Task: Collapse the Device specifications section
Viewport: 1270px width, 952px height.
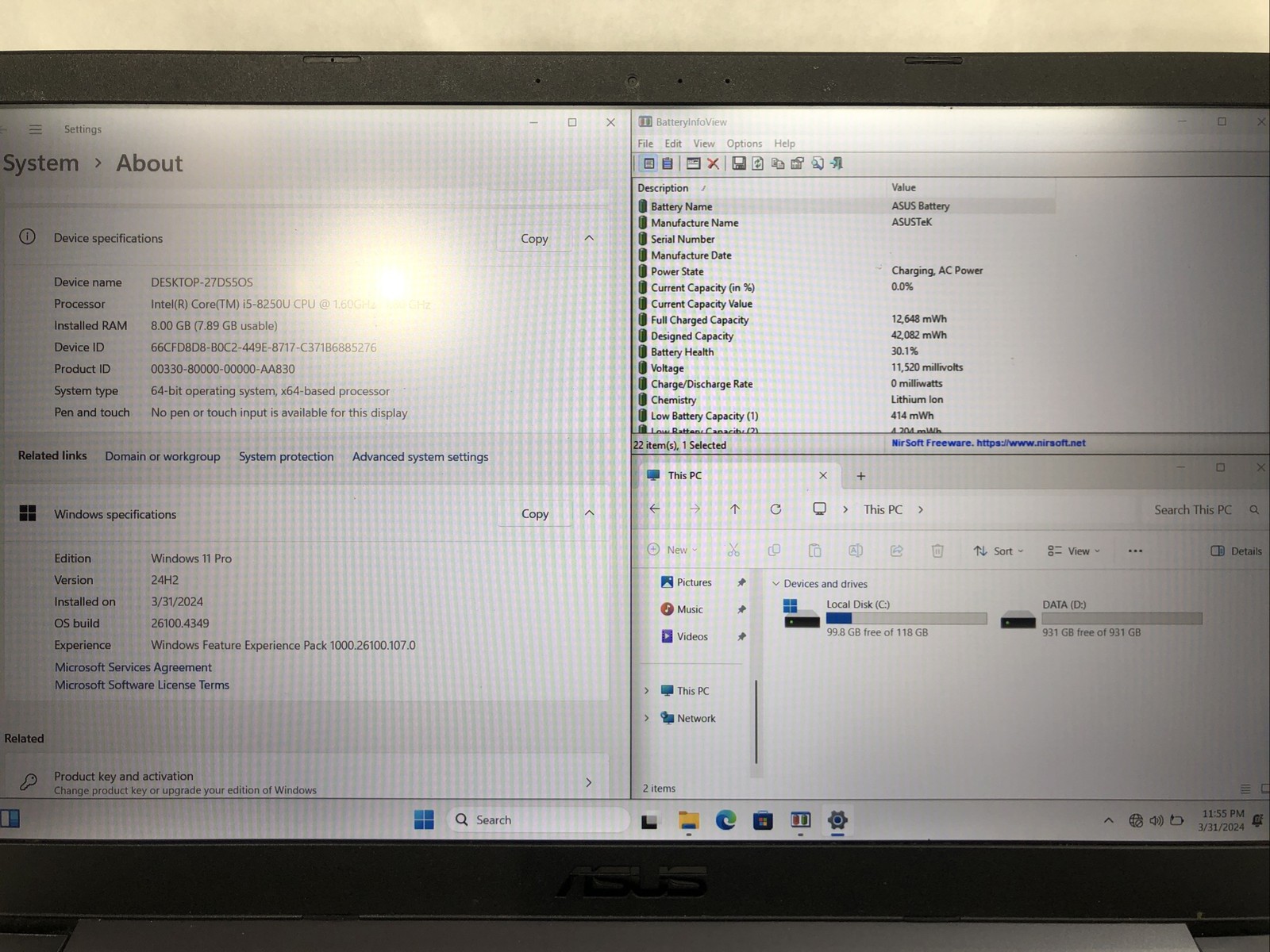Action: click(x=589, y=238)
